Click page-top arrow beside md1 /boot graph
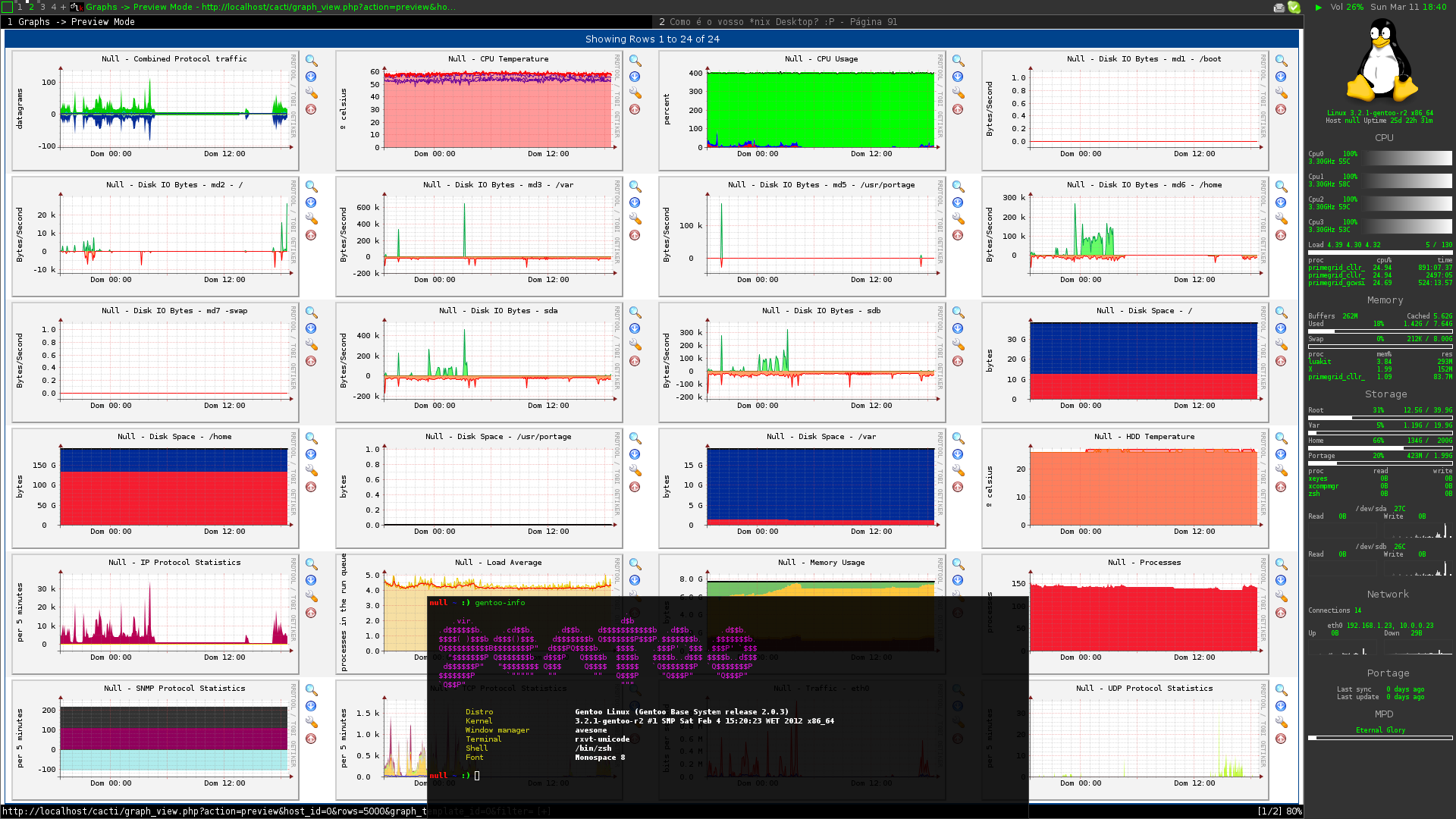1456x819 pixels. pyautogui.click(x=1281, y=109)
